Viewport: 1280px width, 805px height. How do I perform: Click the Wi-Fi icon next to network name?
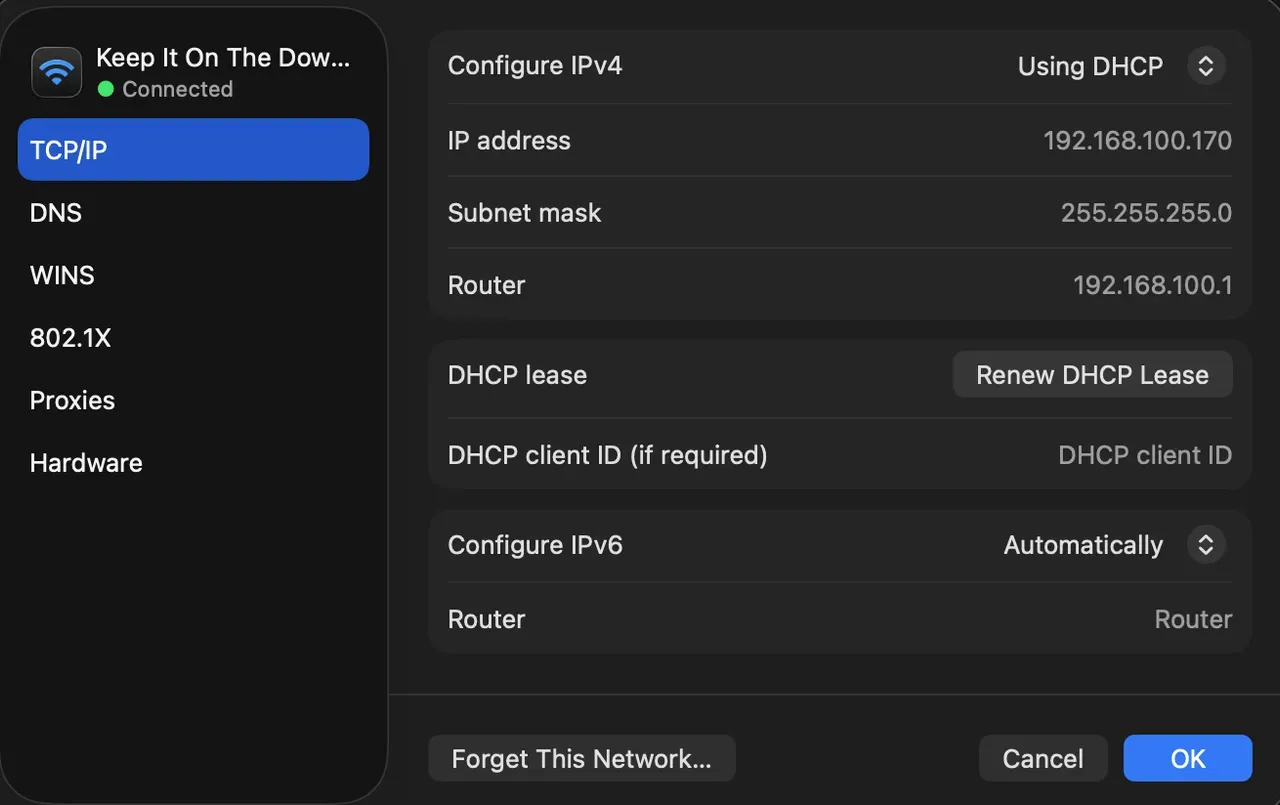(x=56, y=71)
